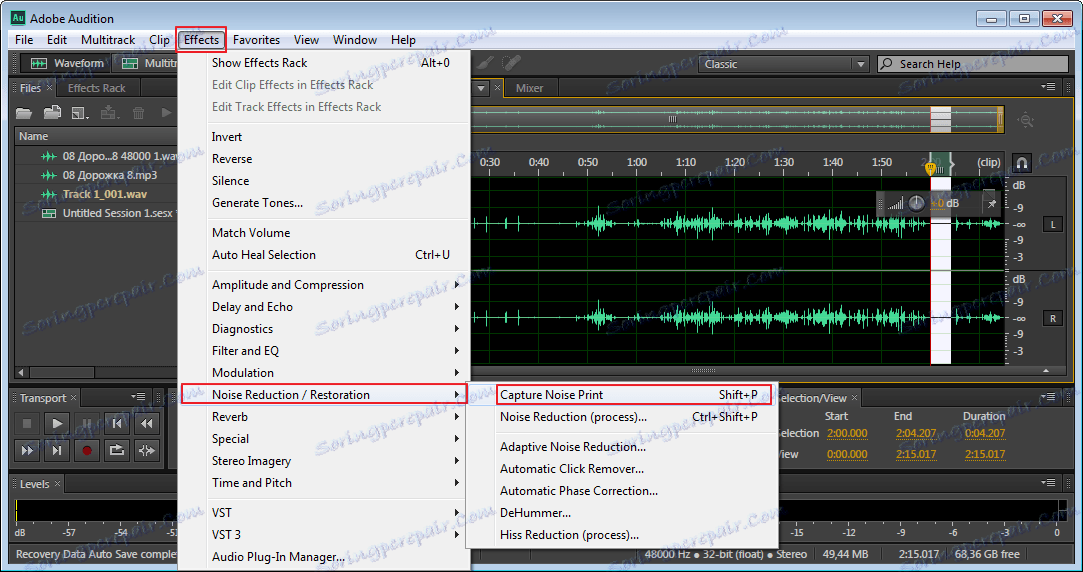Toggle the right channel R button
This screenshot has height=572, width=1083.
[1053, 318]
